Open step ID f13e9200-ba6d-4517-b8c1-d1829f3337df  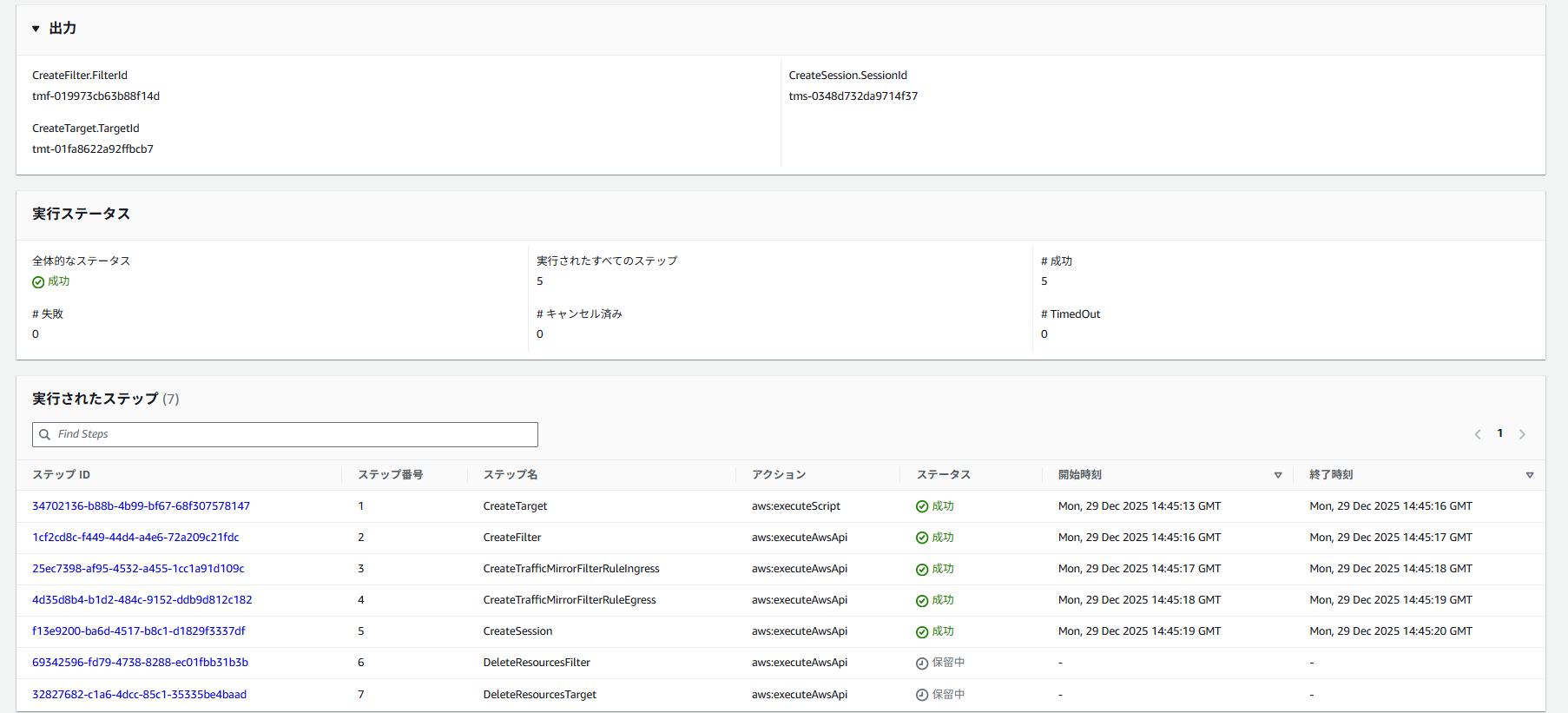coord(138,631)
